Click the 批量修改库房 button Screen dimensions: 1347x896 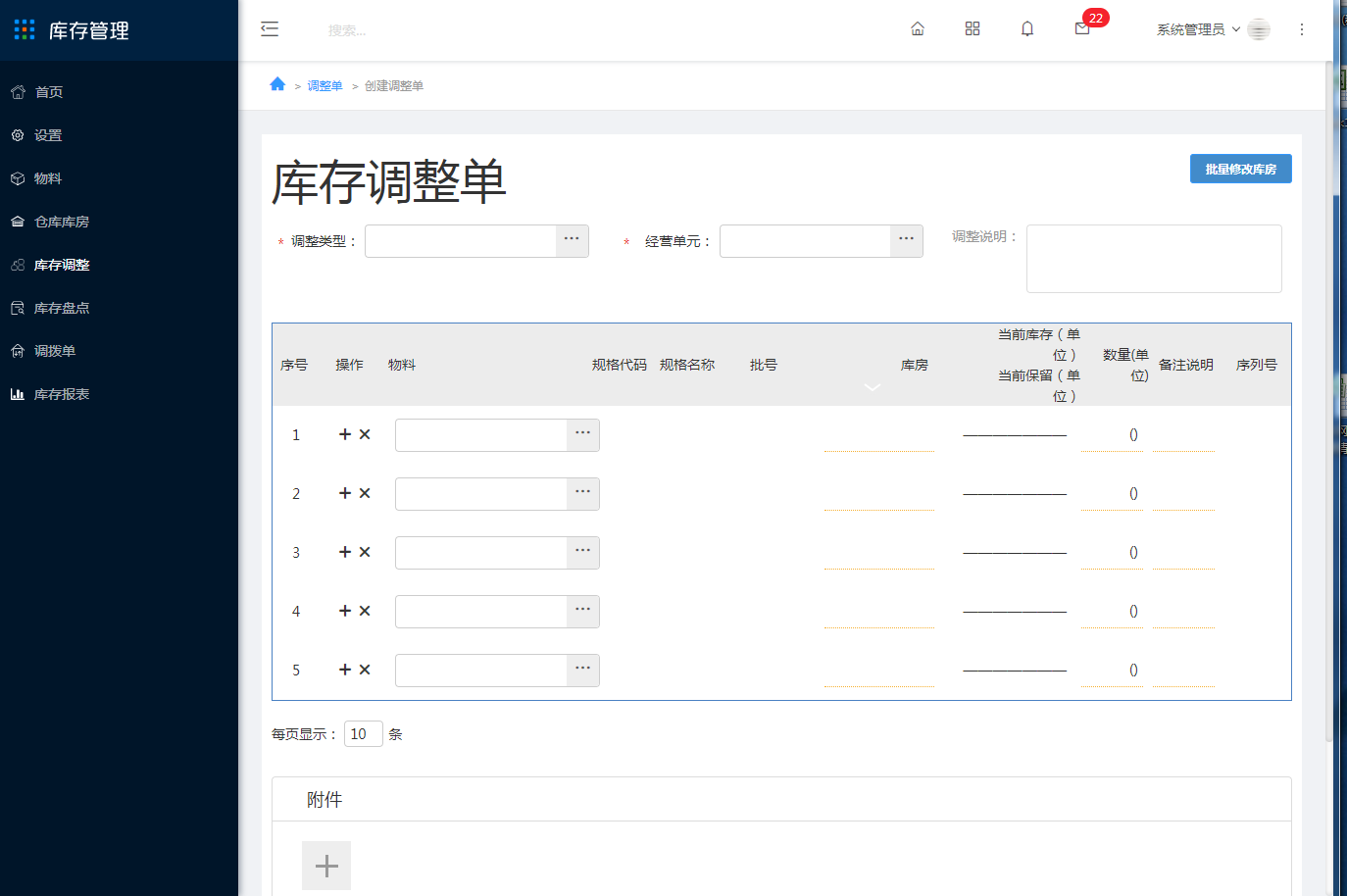click(x=1241, y=169)
